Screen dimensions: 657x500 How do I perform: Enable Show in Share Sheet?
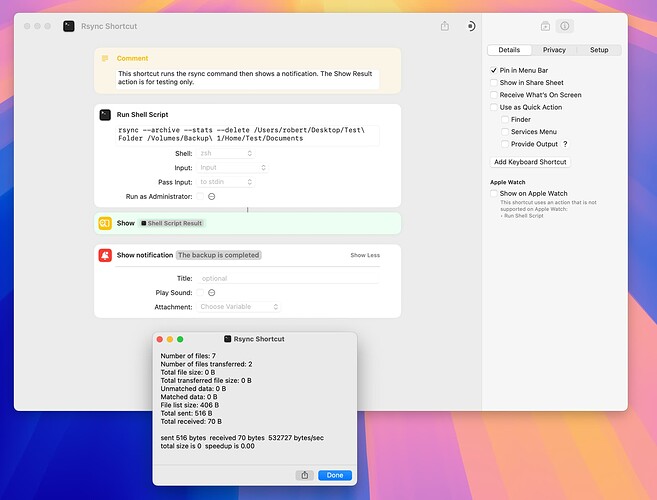pyautogui.click(x=494, y=83)
